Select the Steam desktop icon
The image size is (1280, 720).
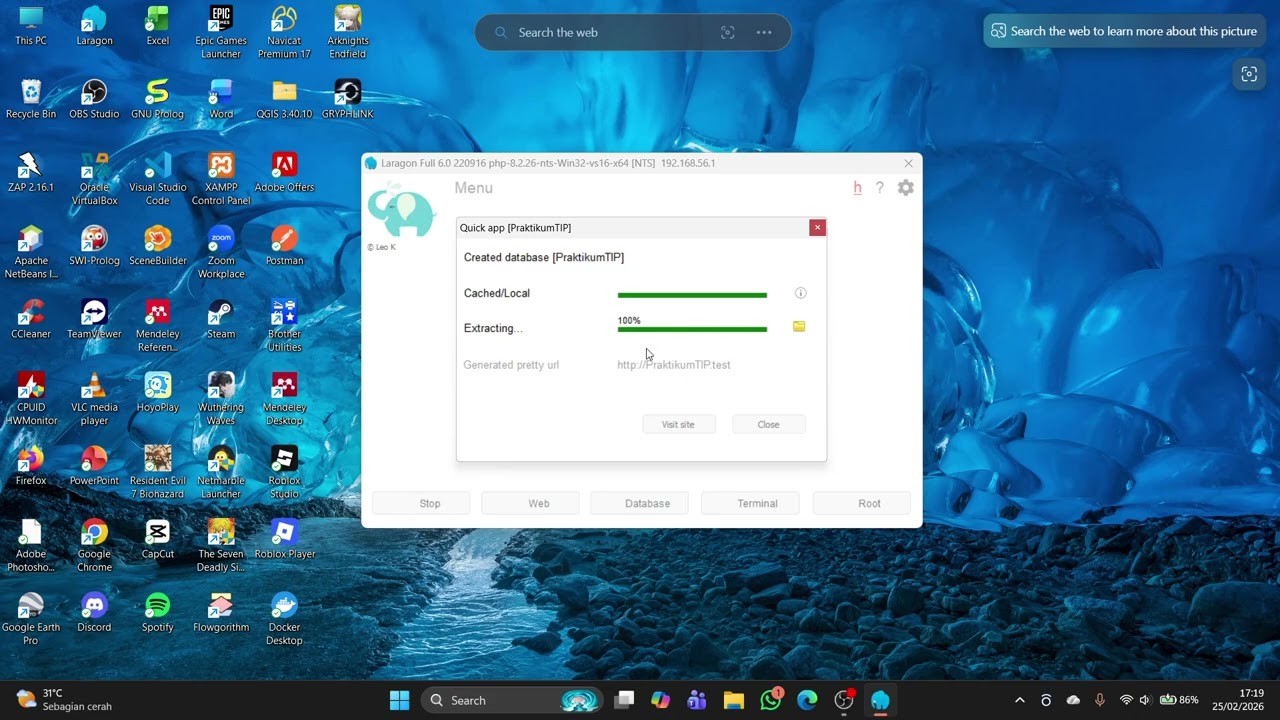tap(221, 319)
